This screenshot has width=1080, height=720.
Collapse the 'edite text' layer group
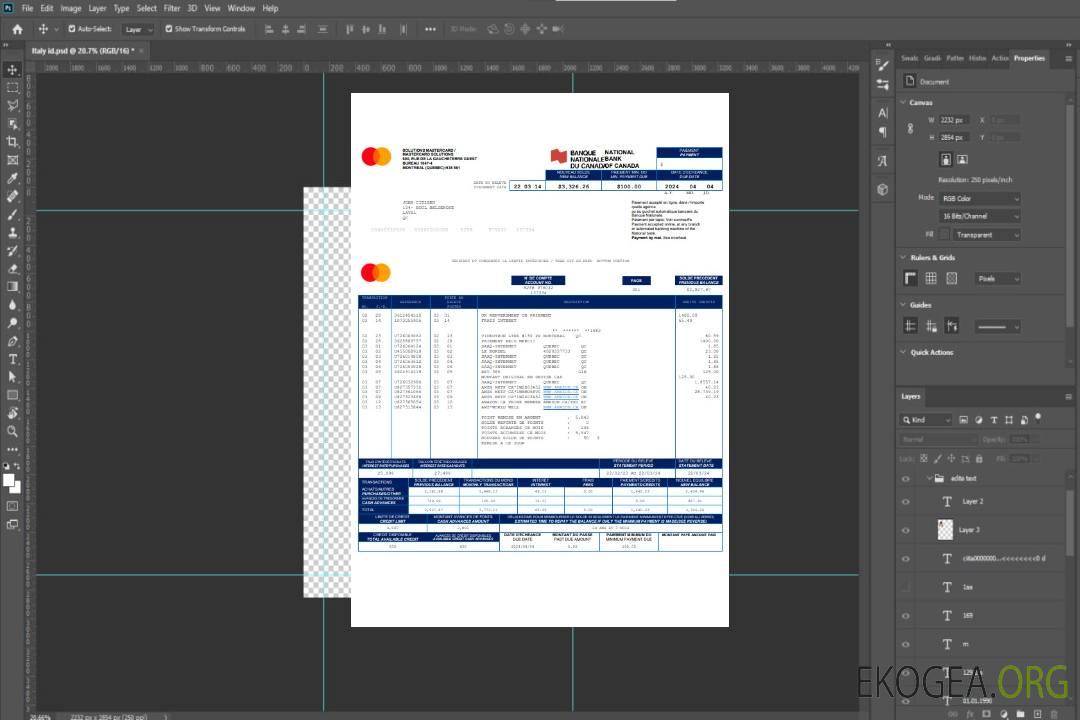929,478
